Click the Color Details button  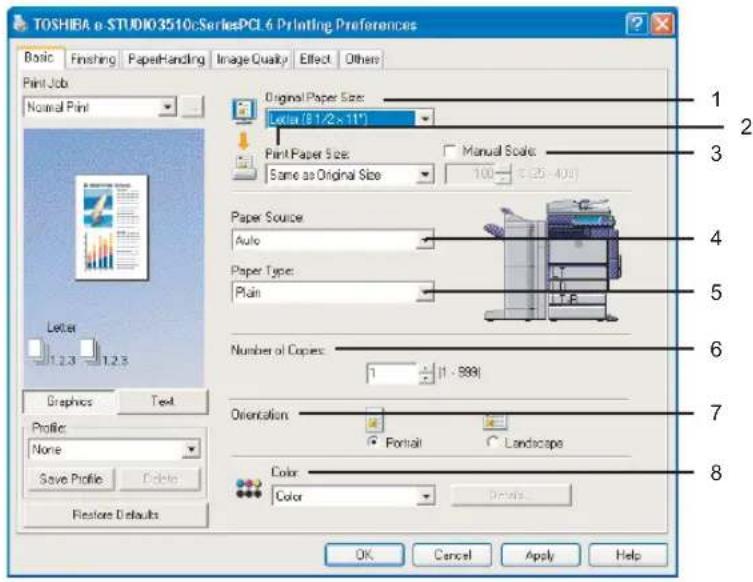pos(511,495)
